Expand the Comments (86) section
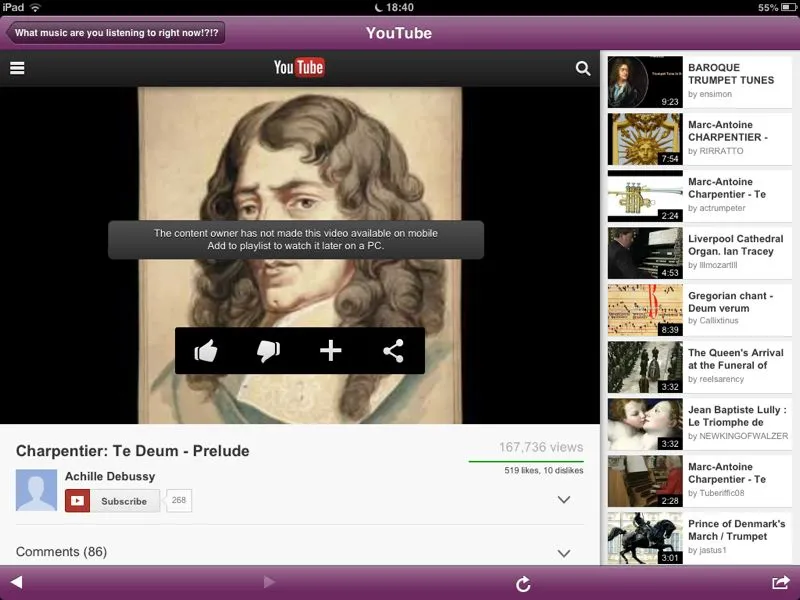Viewport: 800px width, 600px height. pyautogui.click(x=563, y=553)
